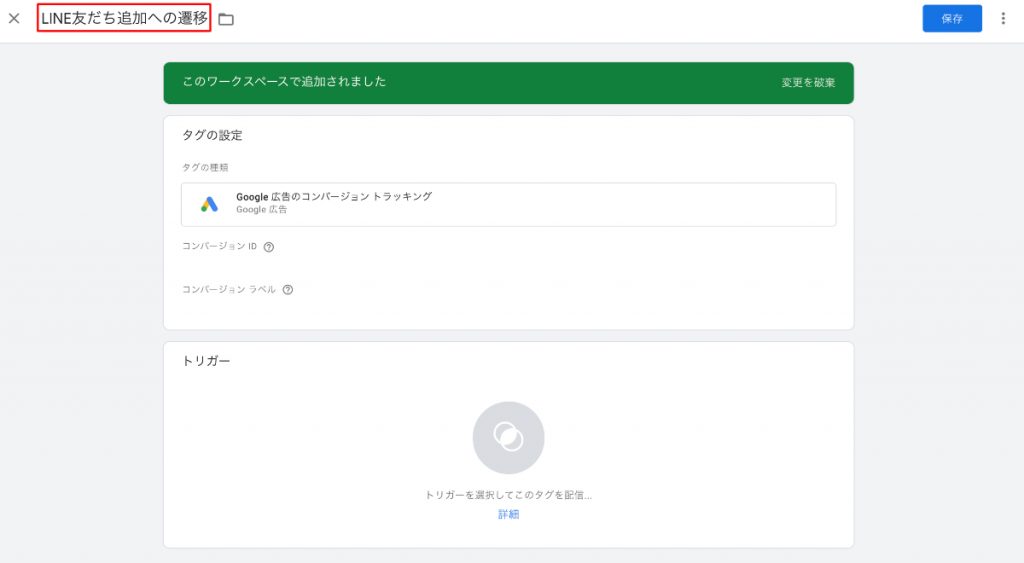The image size is (1024, 563).
Task: Close the tag editor with the X icon
Action: tap(14, 18)
